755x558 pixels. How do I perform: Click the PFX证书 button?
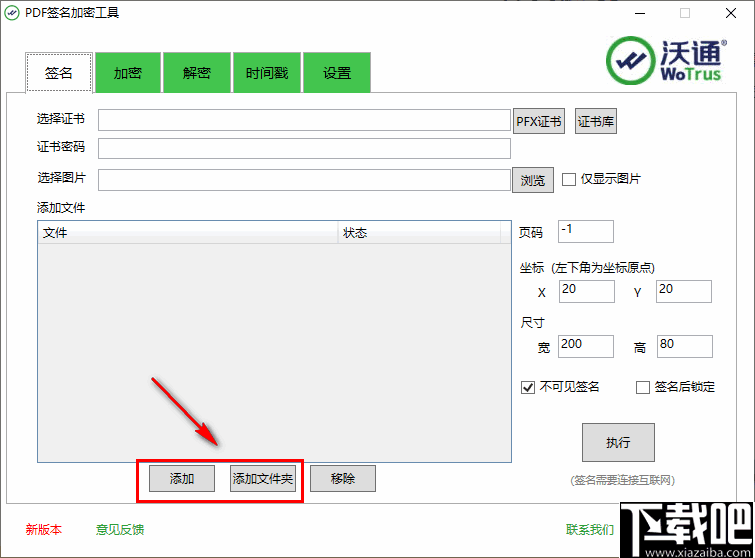coord(539,121)
